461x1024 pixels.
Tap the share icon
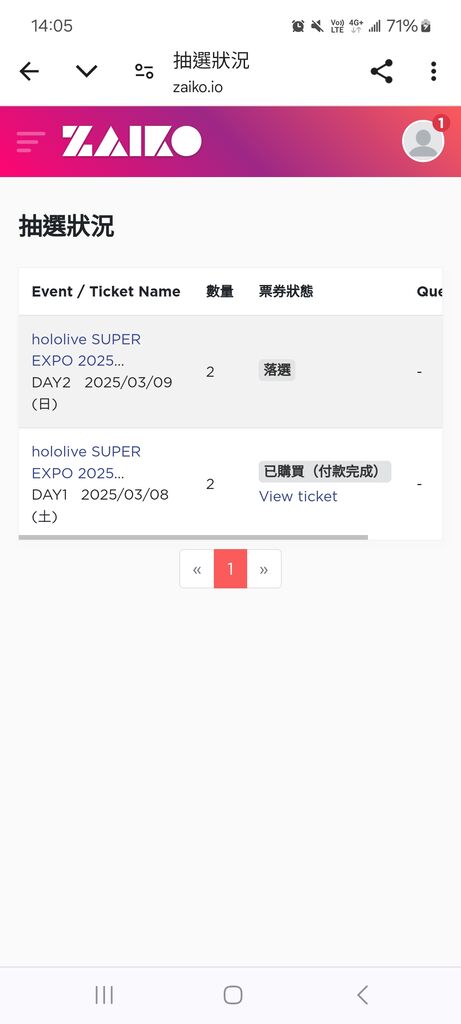click(x=381, y=71)
